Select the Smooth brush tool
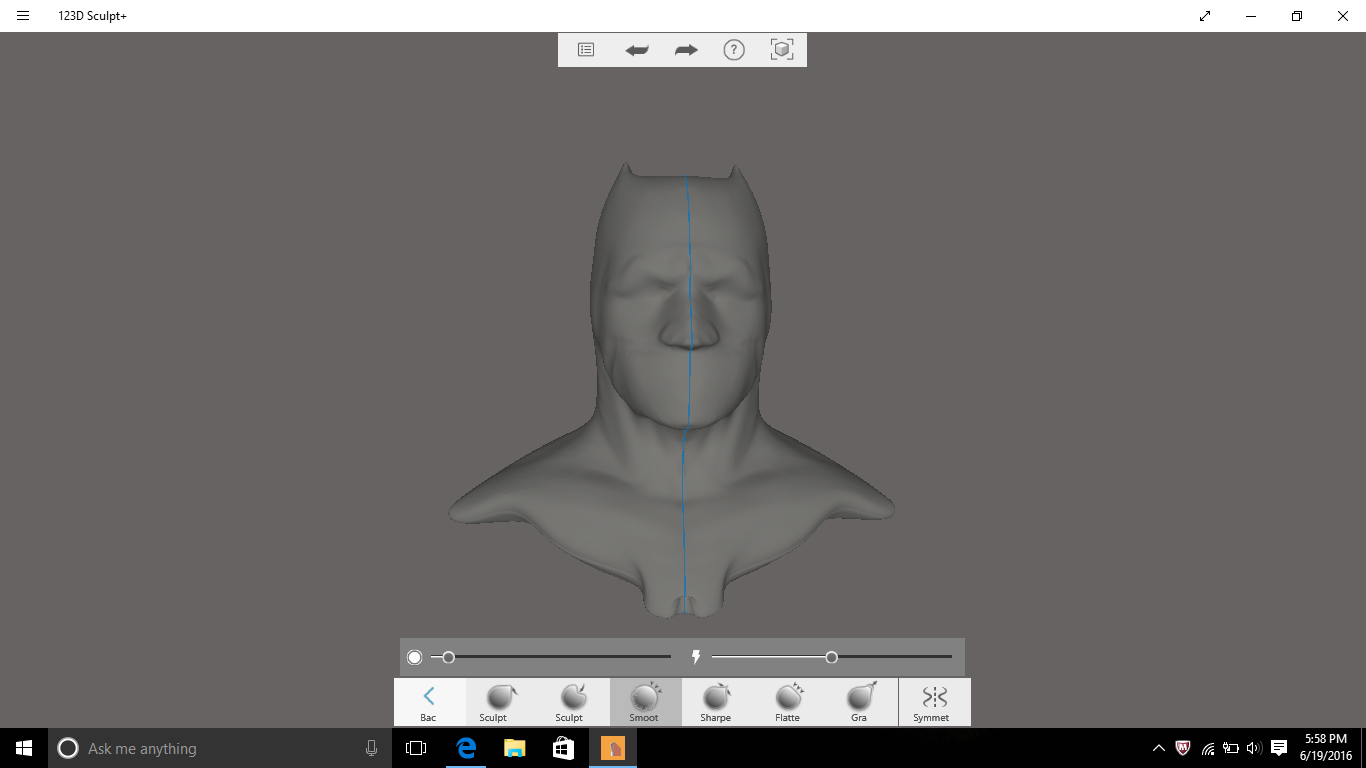This screenshot has width=1366, height=768. tap(645, 702)
